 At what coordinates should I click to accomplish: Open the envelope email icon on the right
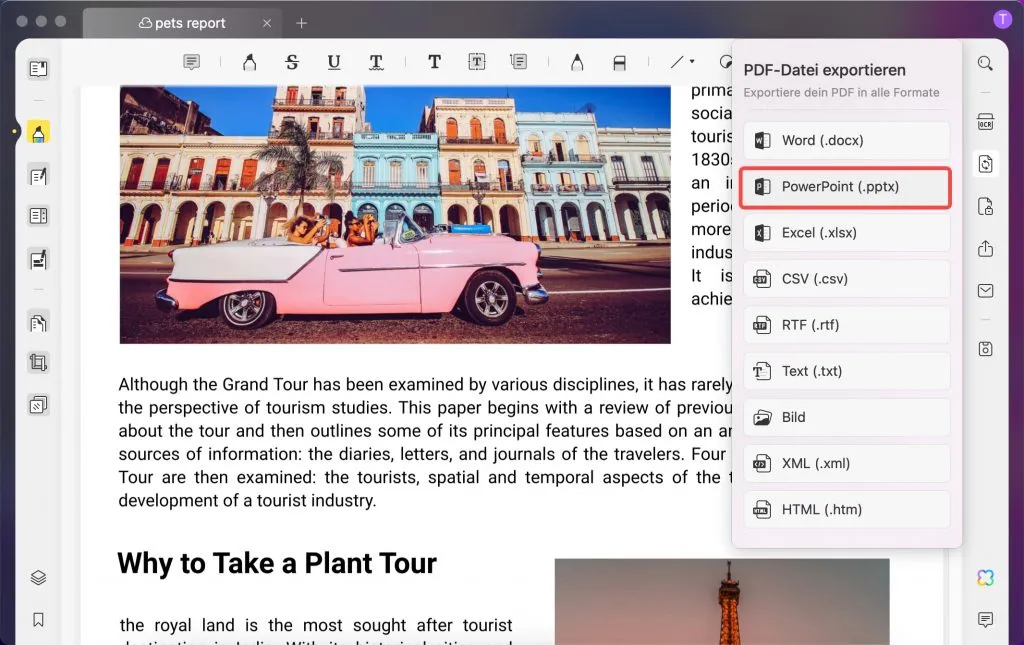click(985, 290)
